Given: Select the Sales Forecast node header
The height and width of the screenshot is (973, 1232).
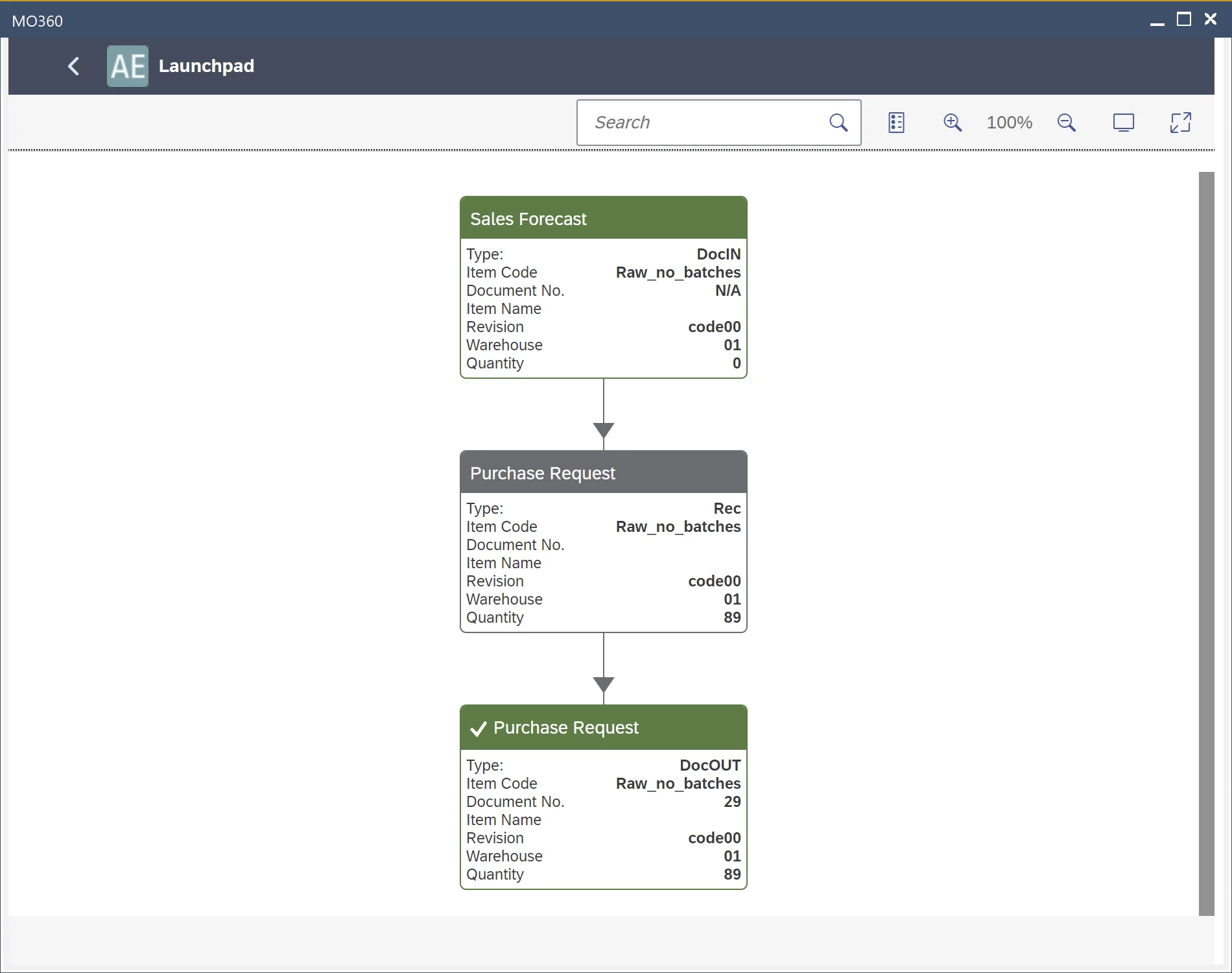Looking at the screenshot, I should coord(603,219).
